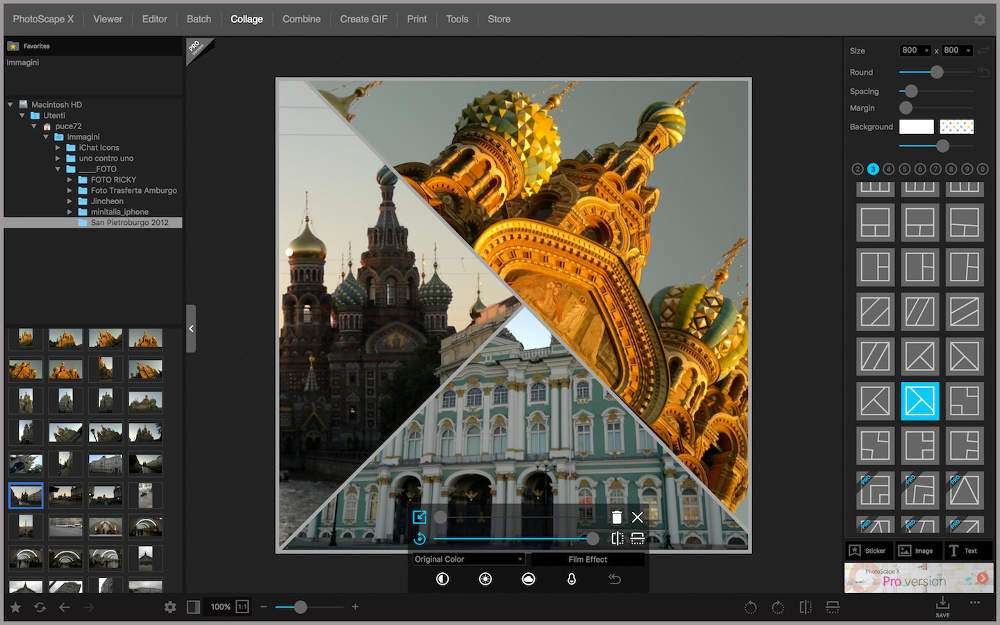Select the 2-photo layout count

(x=858, y=169)
